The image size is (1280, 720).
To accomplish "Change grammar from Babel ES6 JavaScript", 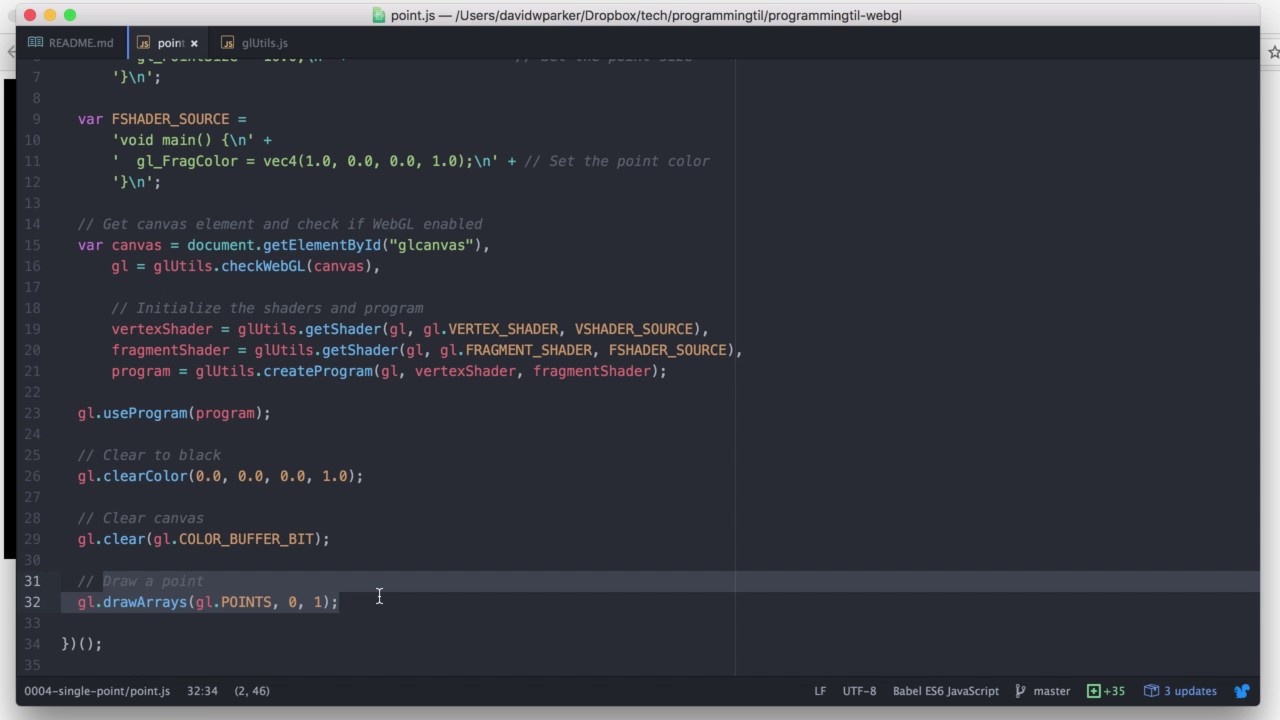I will click(x=945, y=691).
